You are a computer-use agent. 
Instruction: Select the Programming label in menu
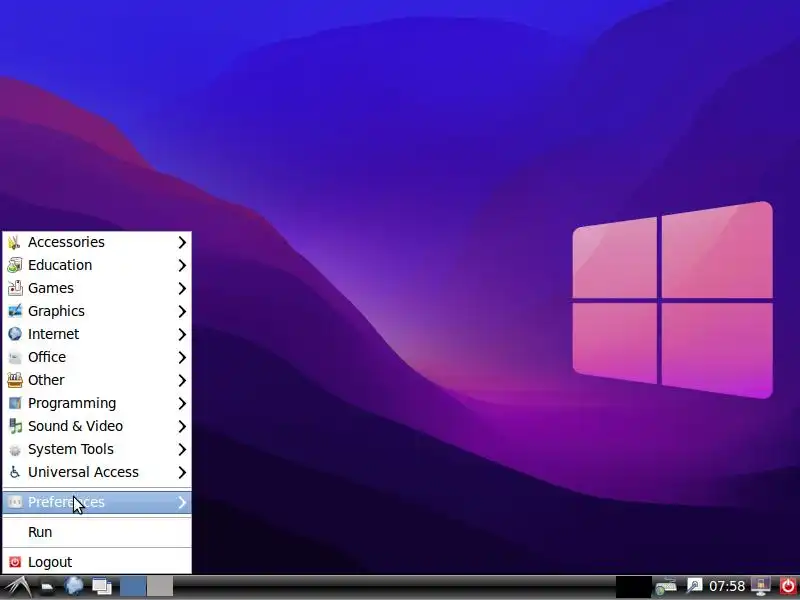[x=72, y=403]
